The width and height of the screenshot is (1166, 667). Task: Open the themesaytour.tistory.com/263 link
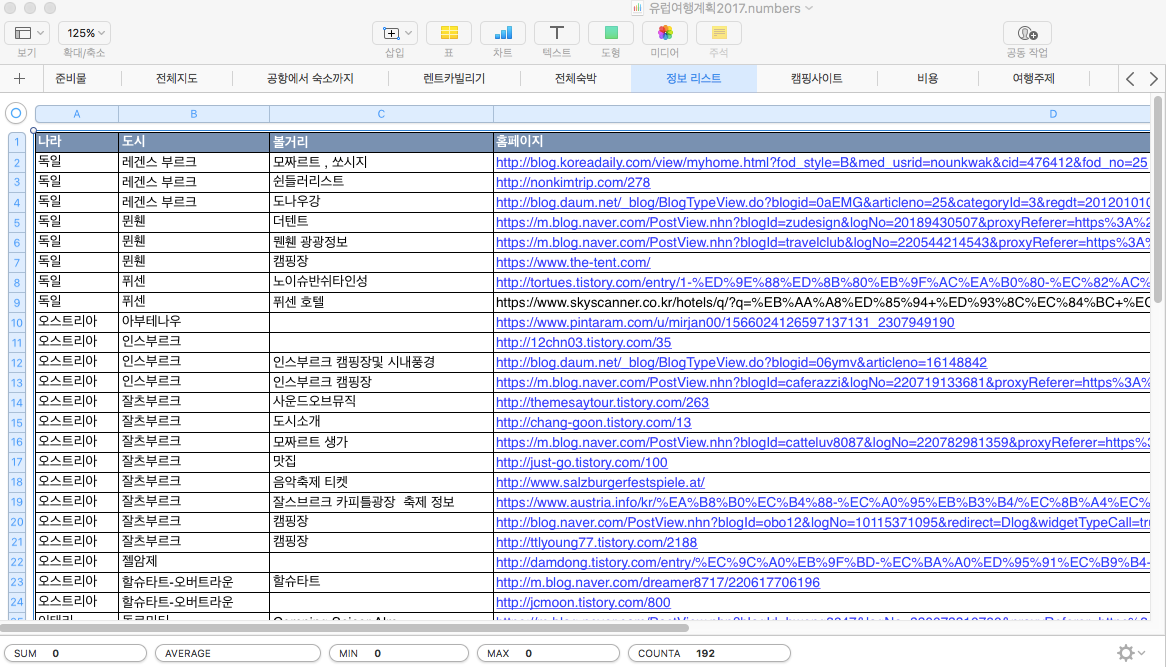coord(602,402)
